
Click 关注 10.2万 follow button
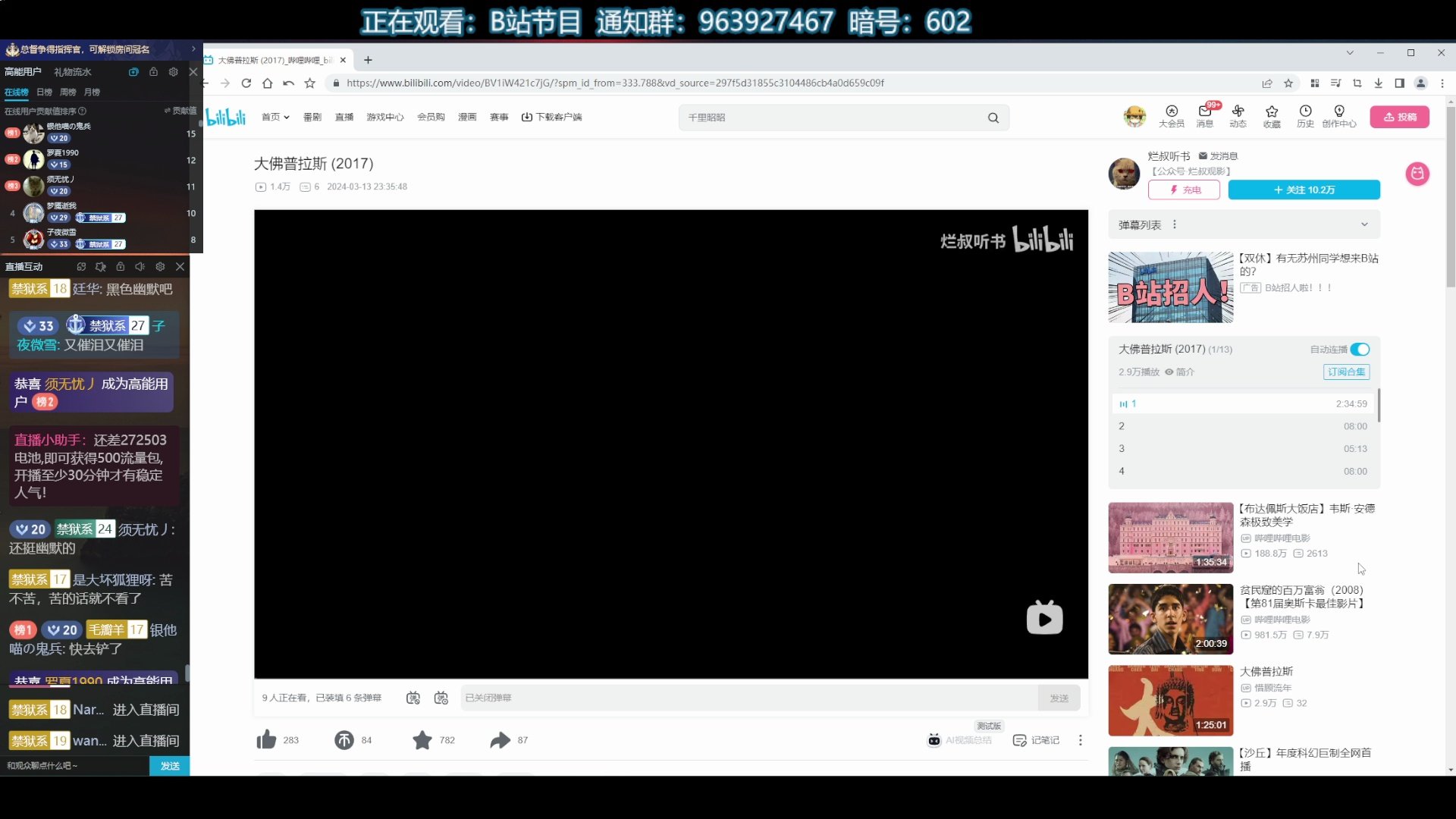point(1304,190)
